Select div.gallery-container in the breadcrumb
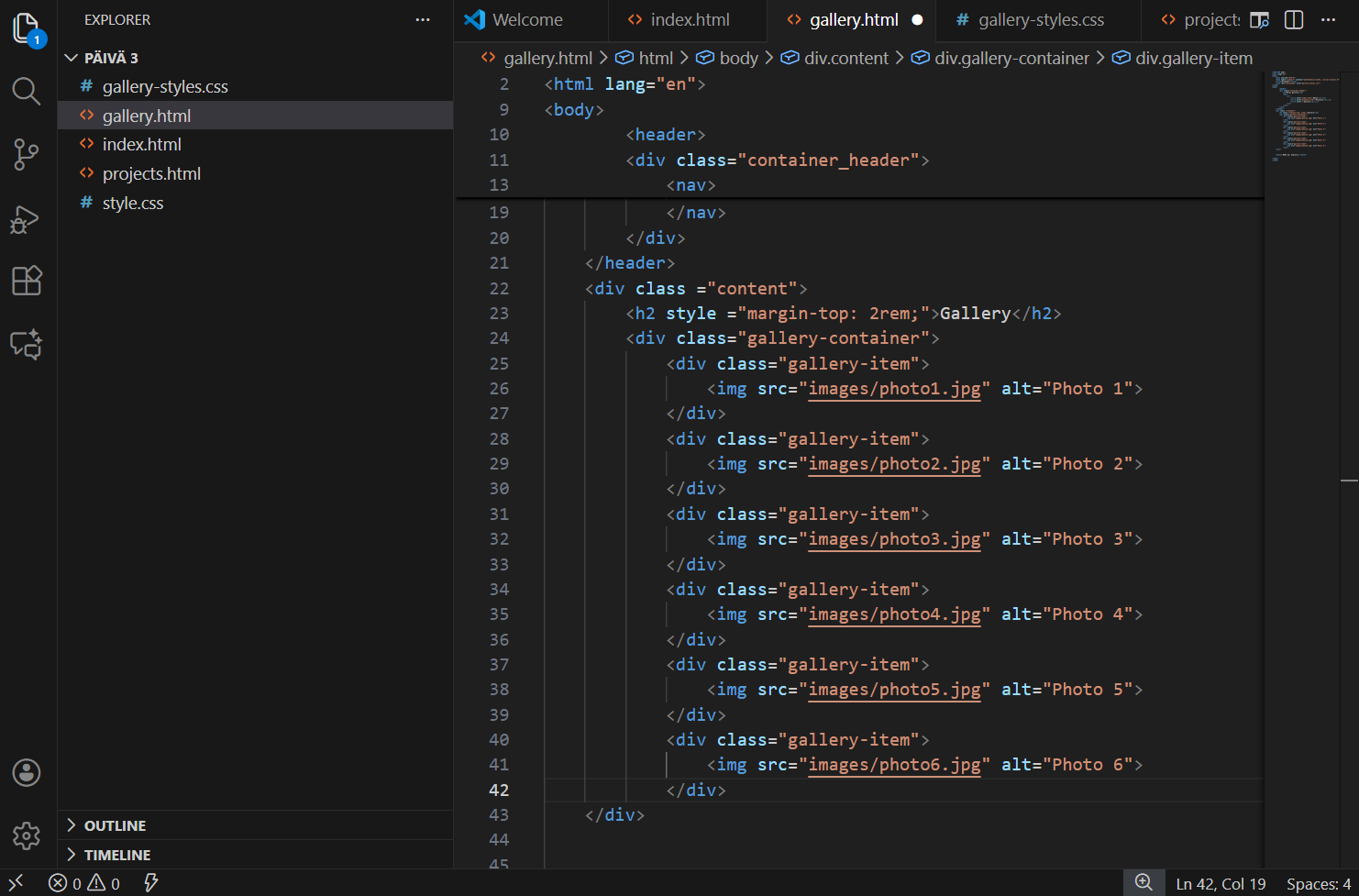This screenshot has height=896, width=1359. point(1011,57)
